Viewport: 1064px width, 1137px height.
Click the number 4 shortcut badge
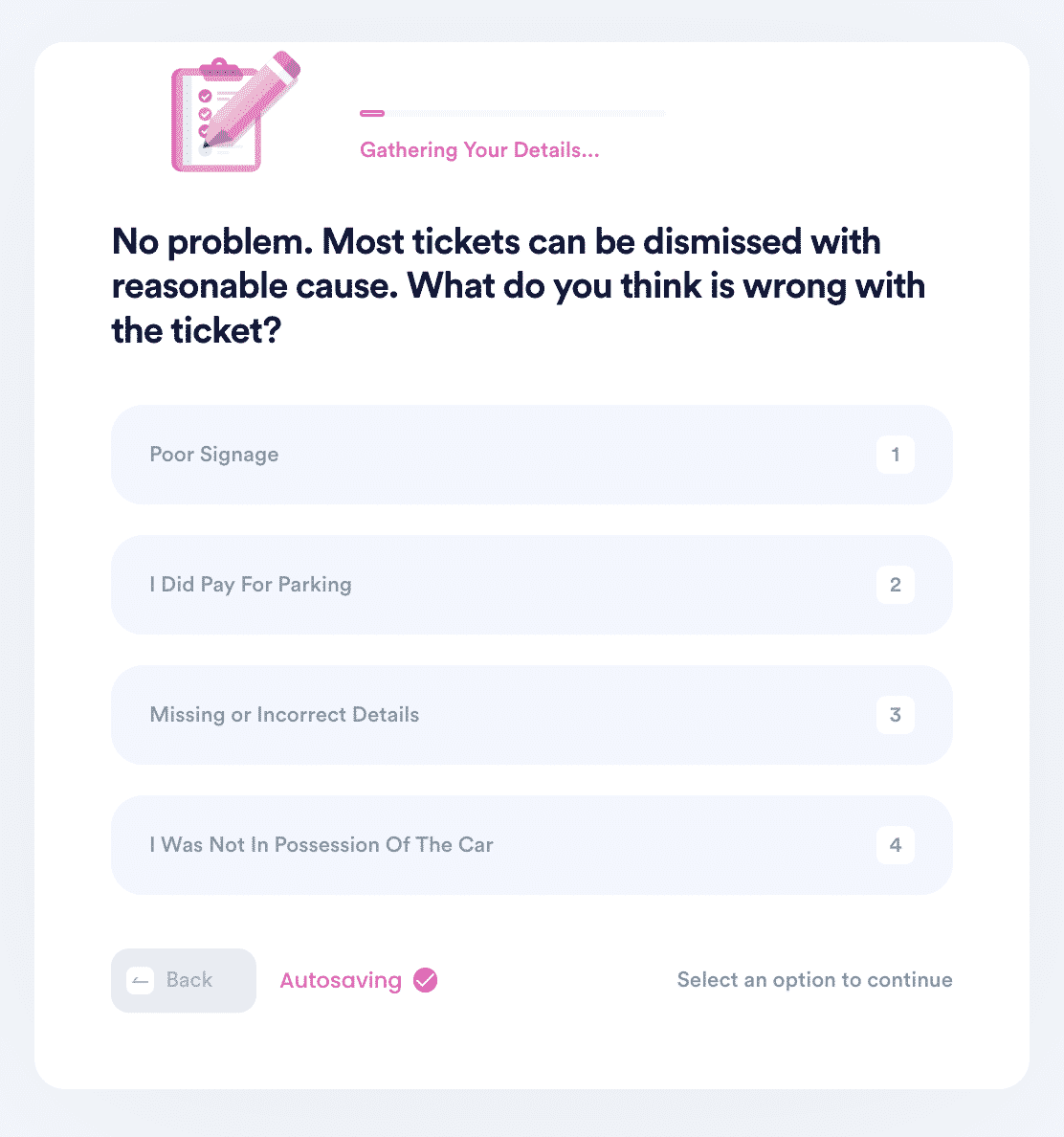(896, 845)
